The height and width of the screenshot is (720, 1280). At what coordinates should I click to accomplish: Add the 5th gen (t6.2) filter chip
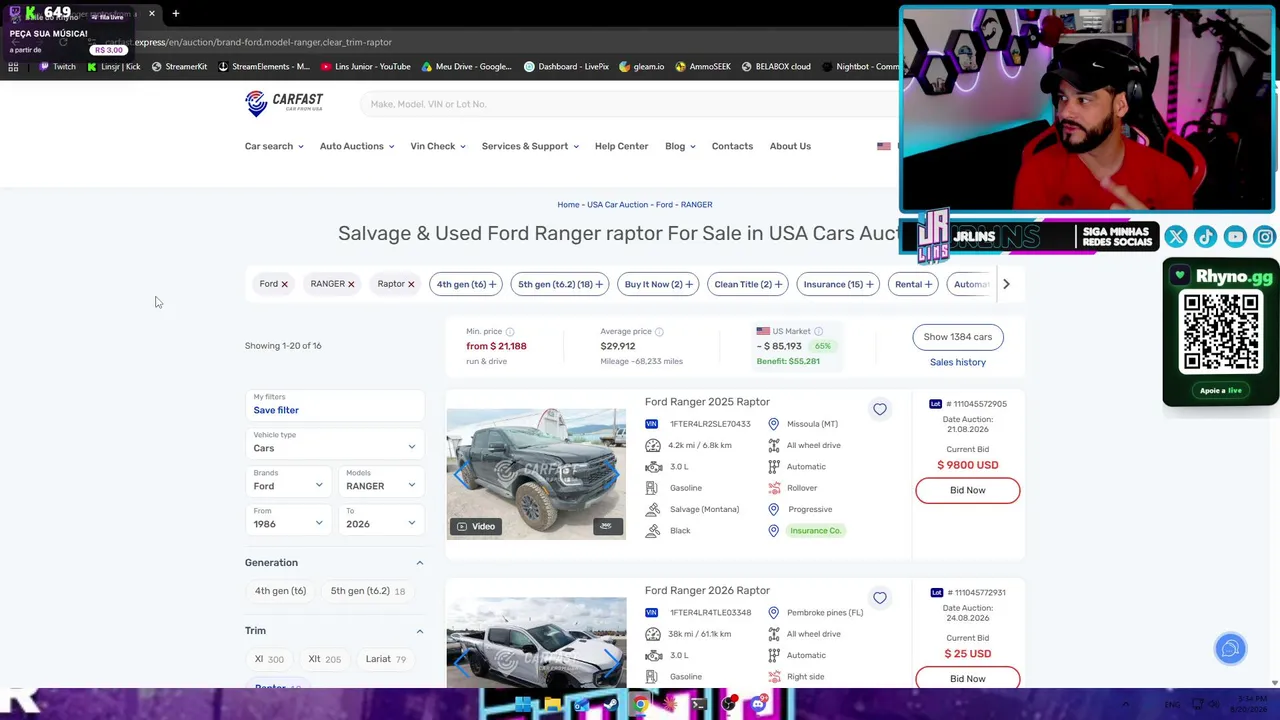tap(560, 284)
